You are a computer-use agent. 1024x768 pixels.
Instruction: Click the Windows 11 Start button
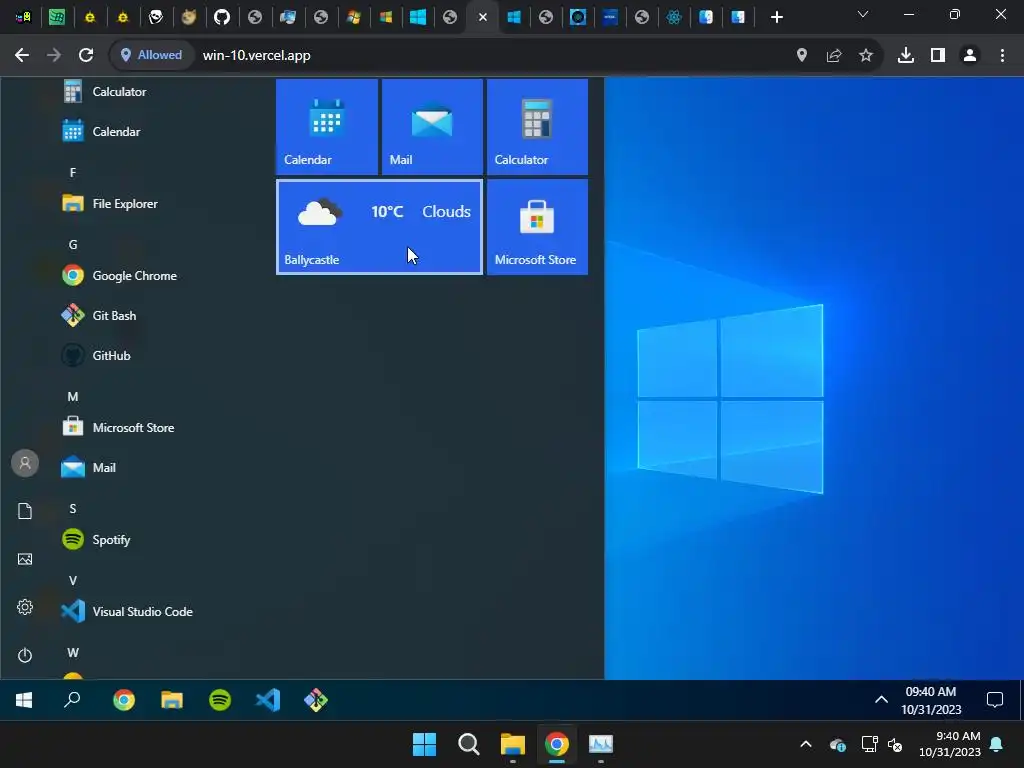coord(424,744)
